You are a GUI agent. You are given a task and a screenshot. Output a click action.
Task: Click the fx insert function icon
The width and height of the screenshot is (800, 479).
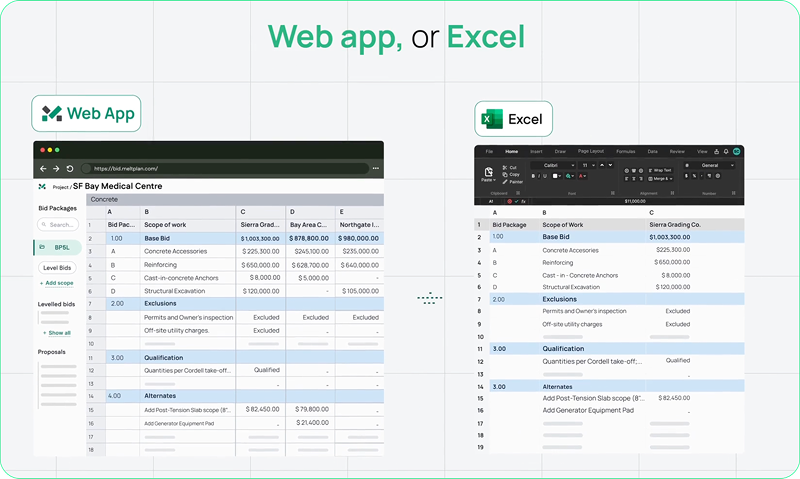(x=523, y=201)
